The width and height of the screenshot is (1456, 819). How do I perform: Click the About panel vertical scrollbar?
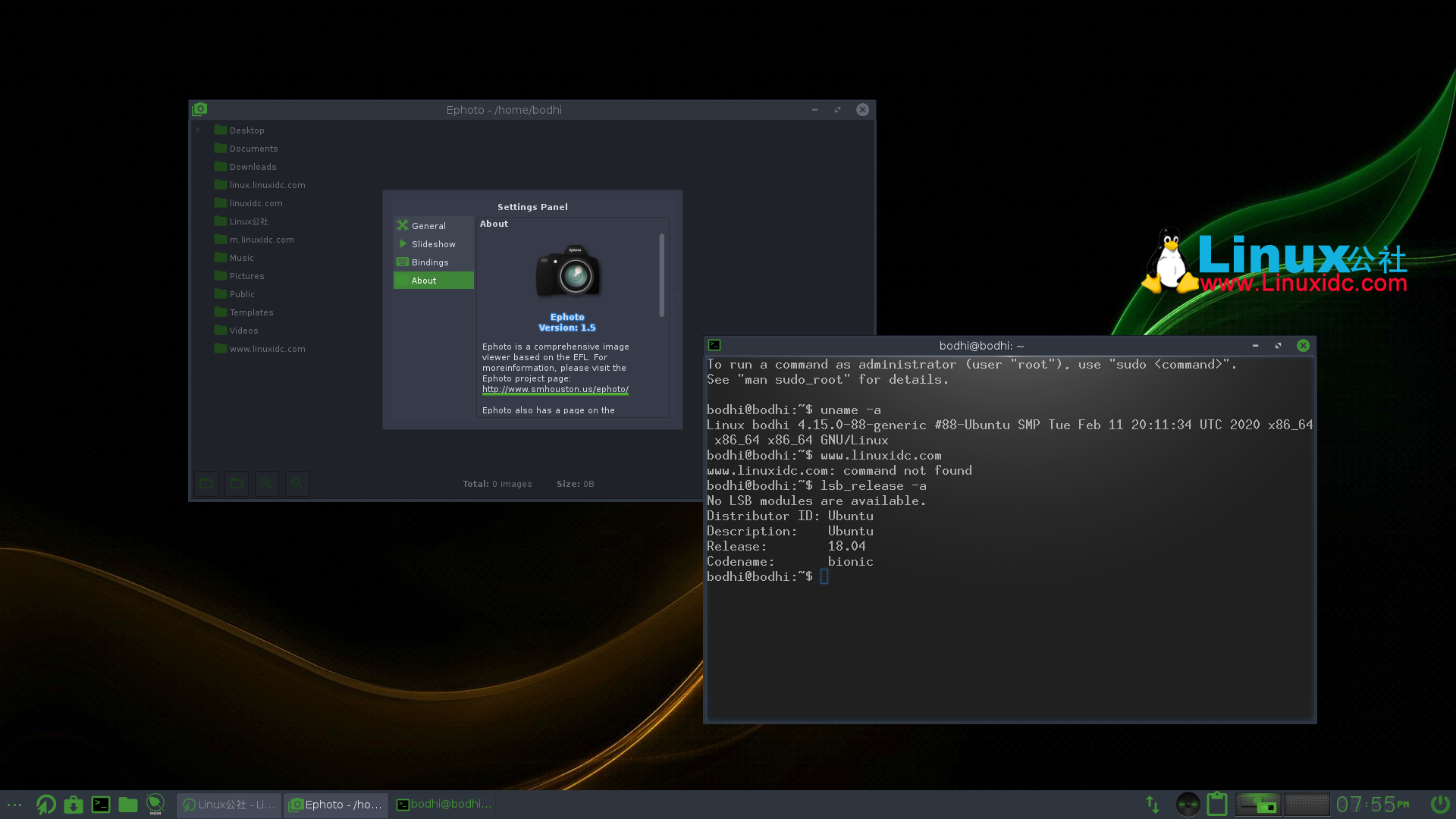click(661, 275)
